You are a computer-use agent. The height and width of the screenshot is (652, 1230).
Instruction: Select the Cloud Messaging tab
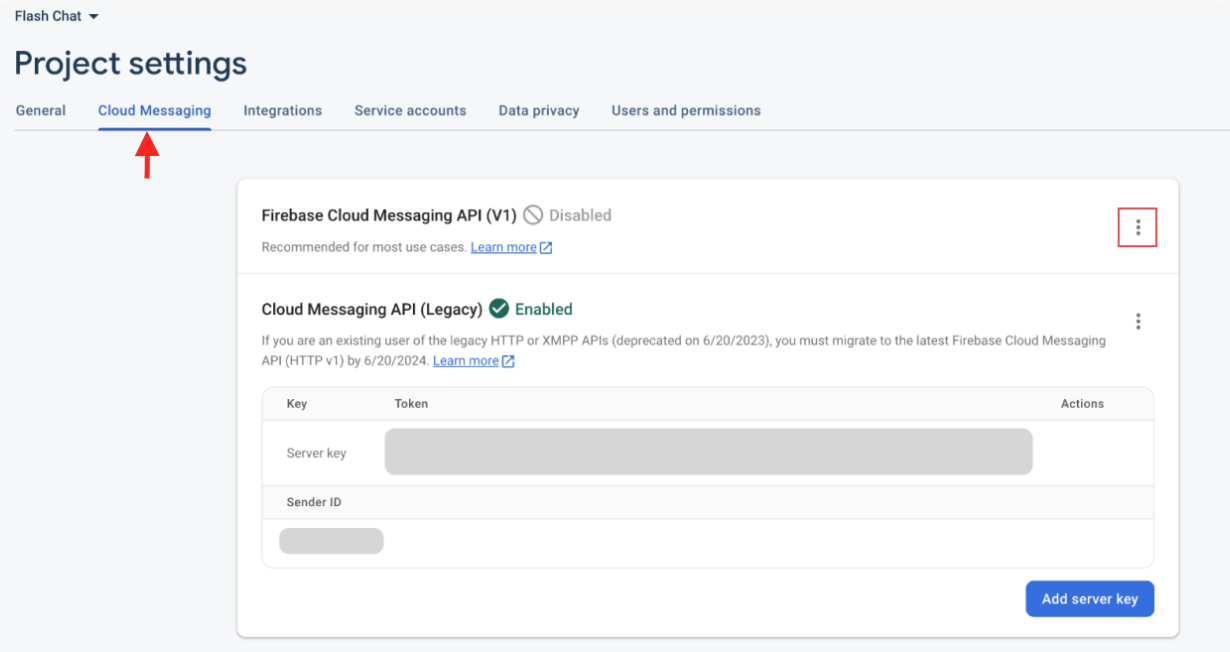pos(154,111)
